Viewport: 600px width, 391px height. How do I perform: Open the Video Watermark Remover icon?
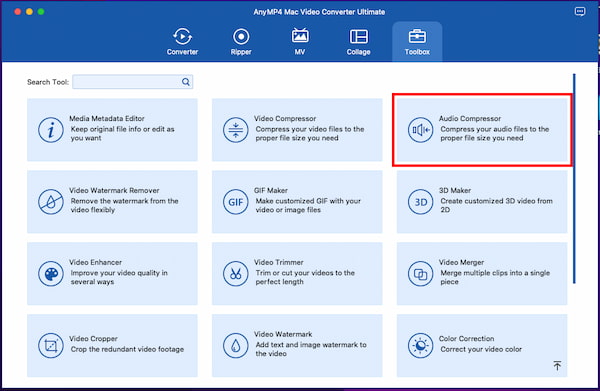tap(51, 202)
